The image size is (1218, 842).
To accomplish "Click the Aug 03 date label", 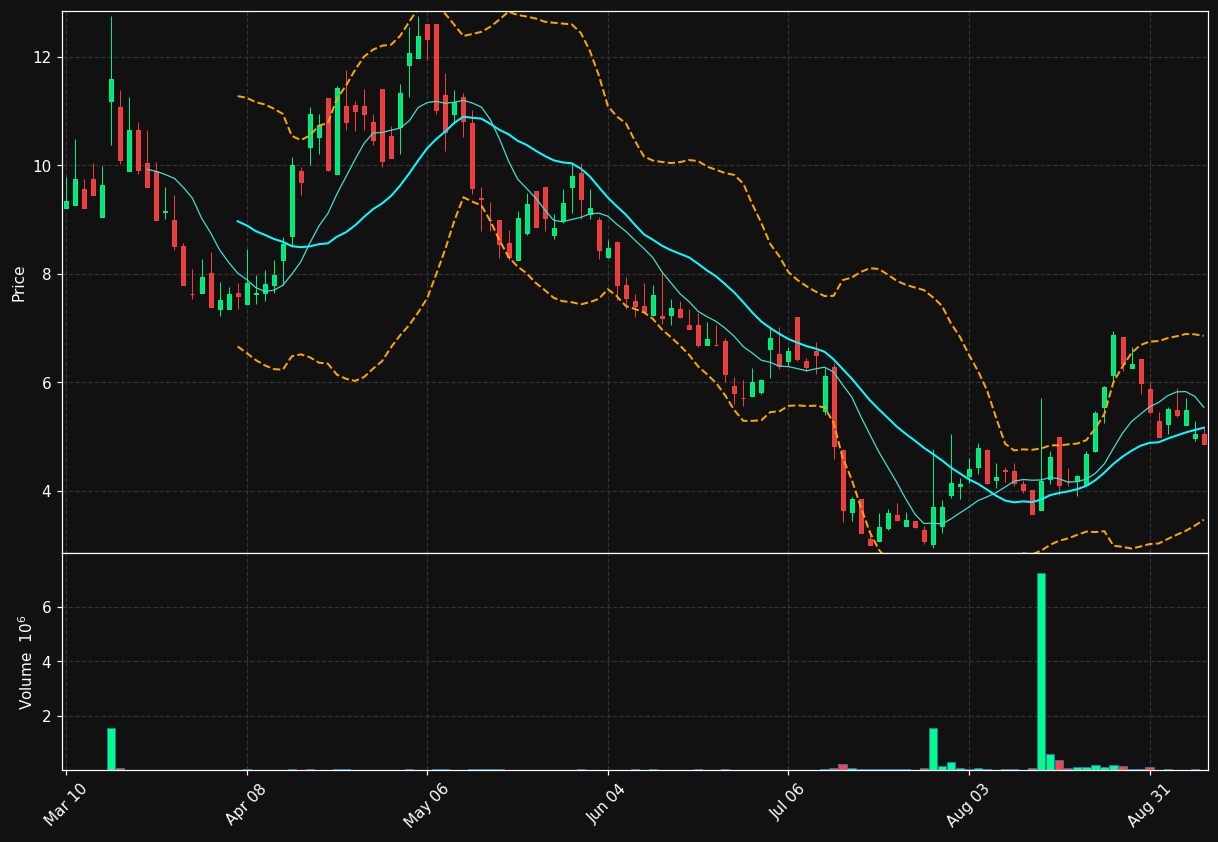I will click(x=968, y=804).
